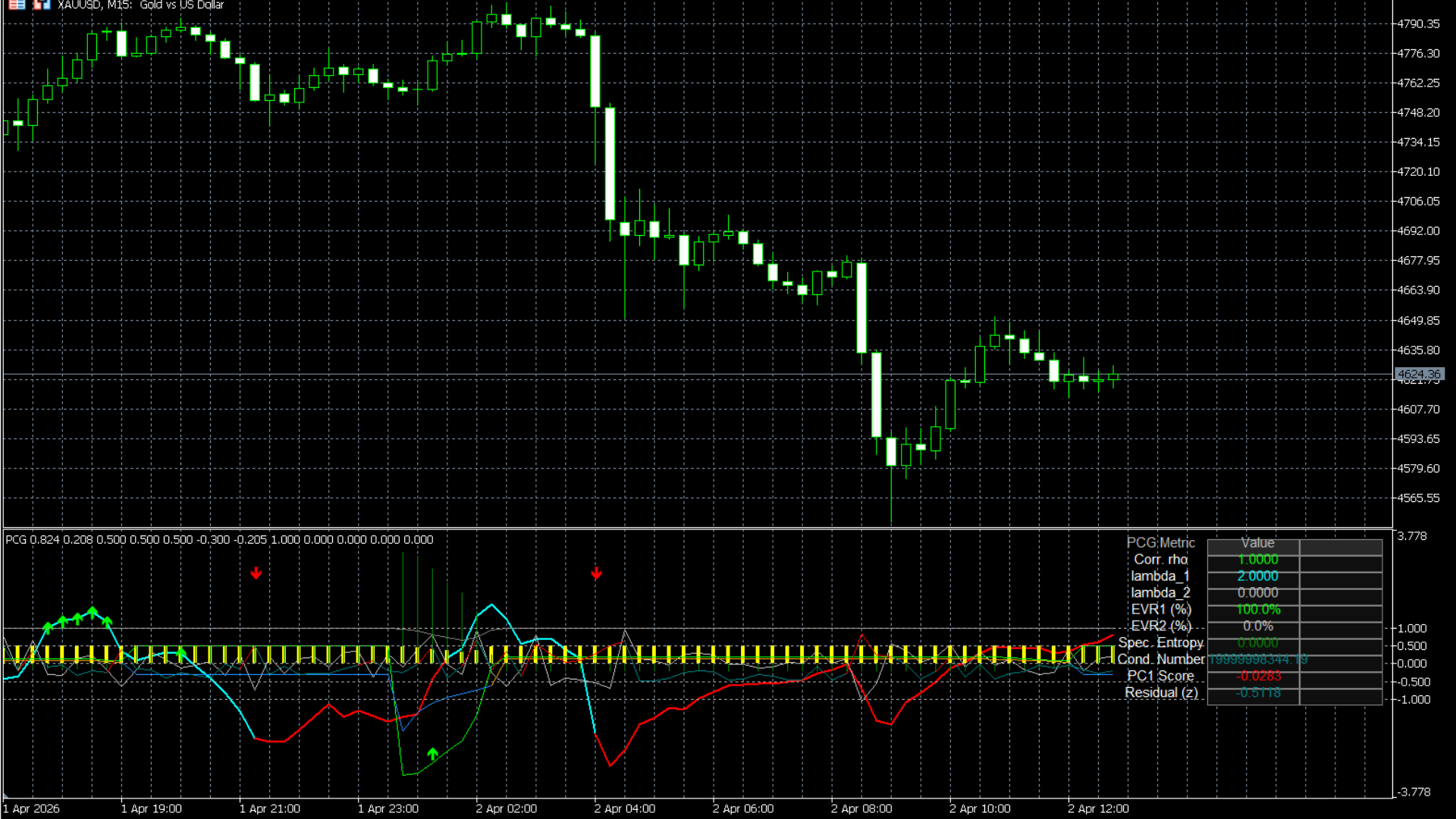Click the 2 Apr 08:00 time label
This screenshot has height=819, width=1456.
tap(861, 808)
